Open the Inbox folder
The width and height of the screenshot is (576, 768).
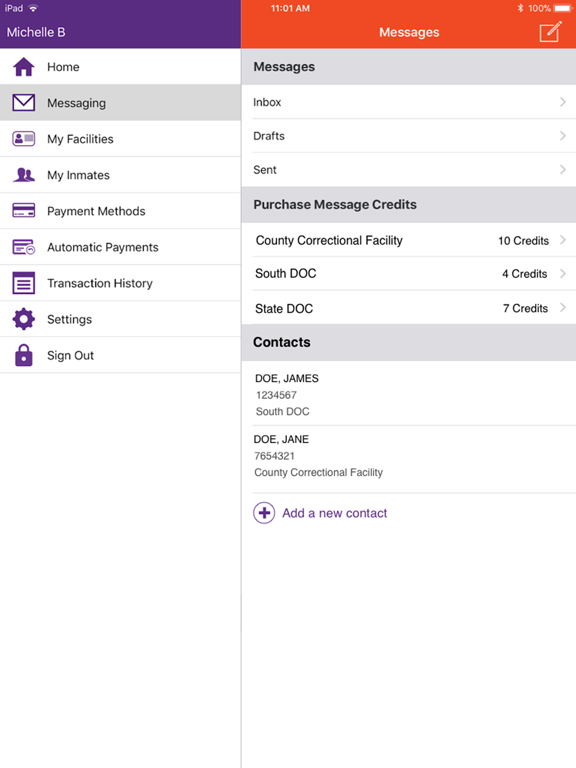click(408, 102)
